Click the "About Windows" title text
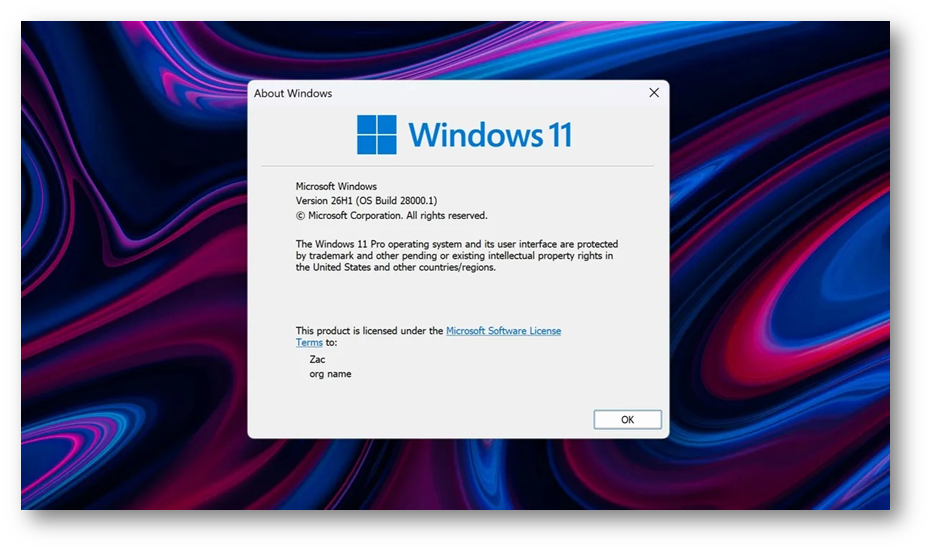932x552 pixels. tap(293, 93)
